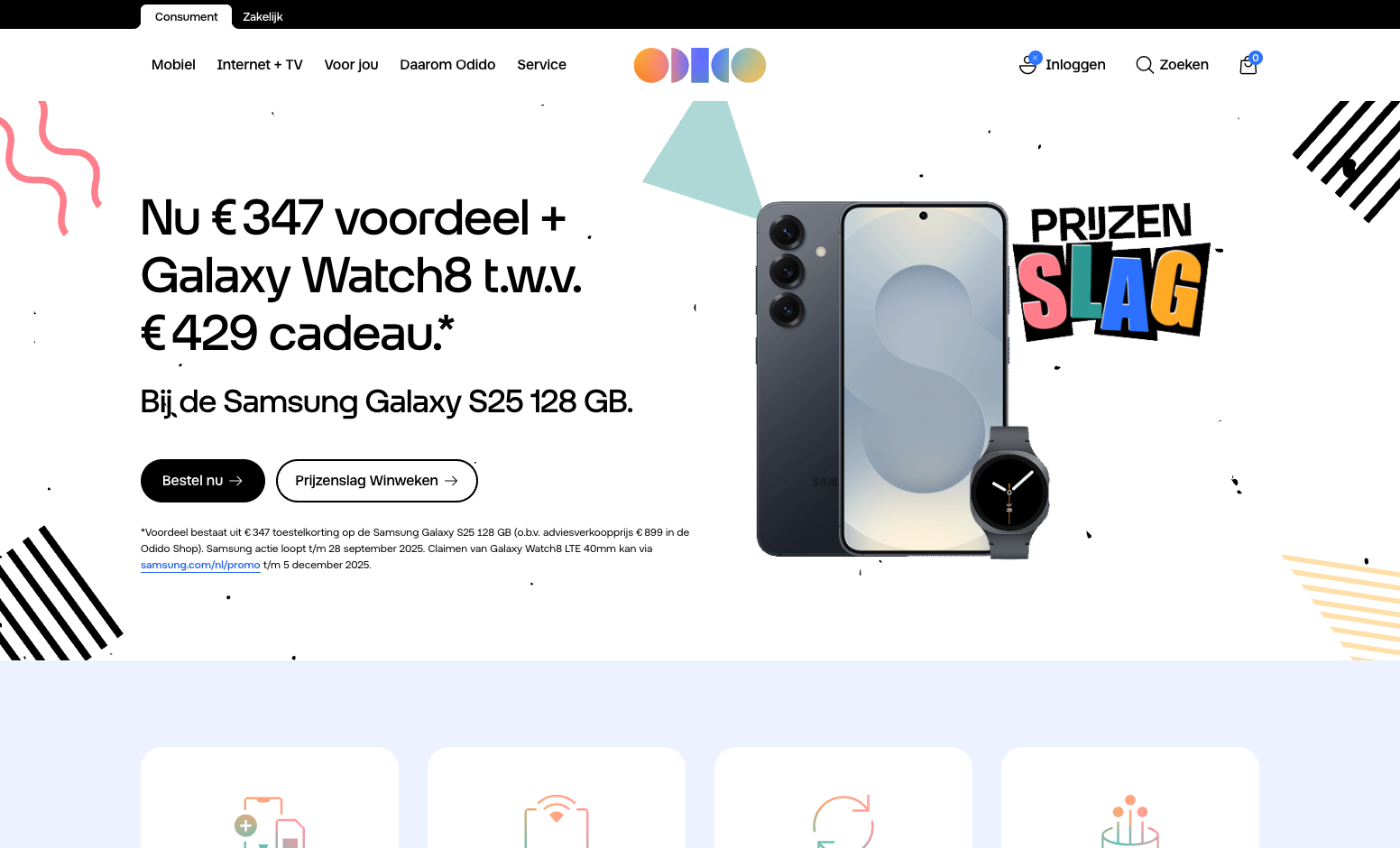The height and width of the screenshot is (848, 1400).
Task: Switch to the Zakelijk tab
Action: (262, 16)
